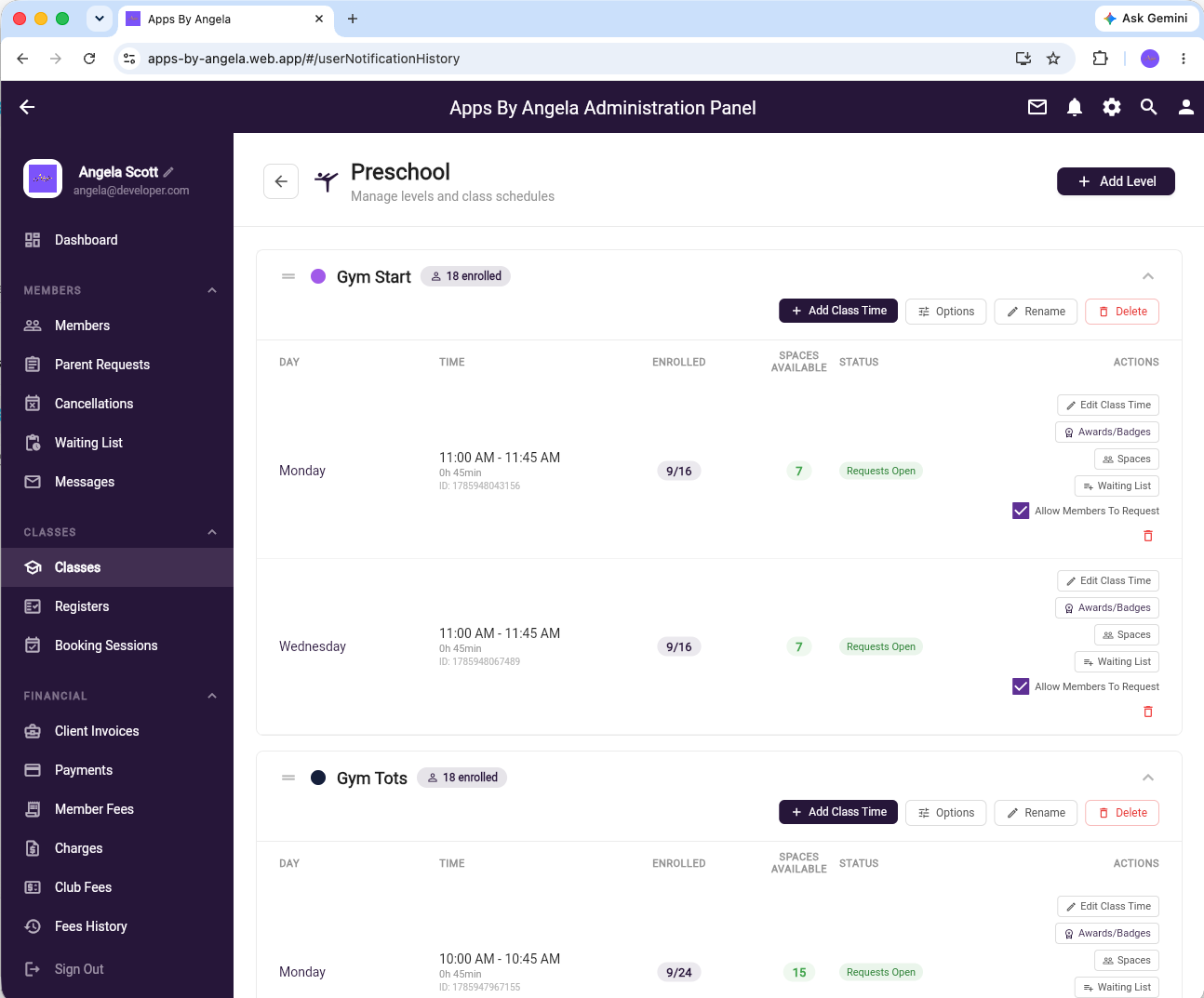Open Parent Requests in the sidebar

[x=117, y=365]
